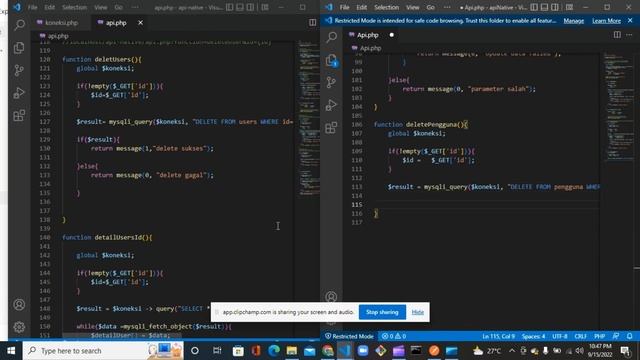
Task: Open Run and Debug in left window
Action: 19,93
